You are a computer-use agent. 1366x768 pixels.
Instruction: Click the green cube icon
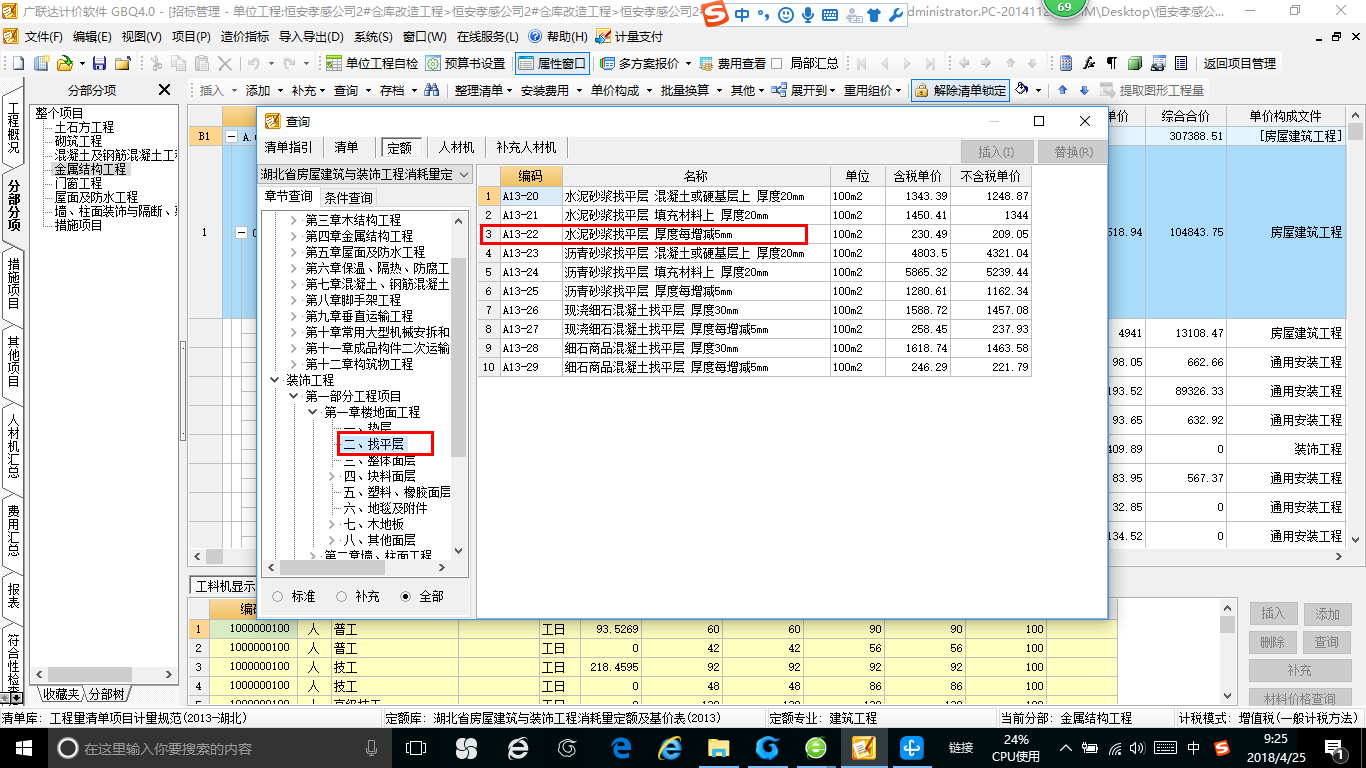tap(1134, 63)
